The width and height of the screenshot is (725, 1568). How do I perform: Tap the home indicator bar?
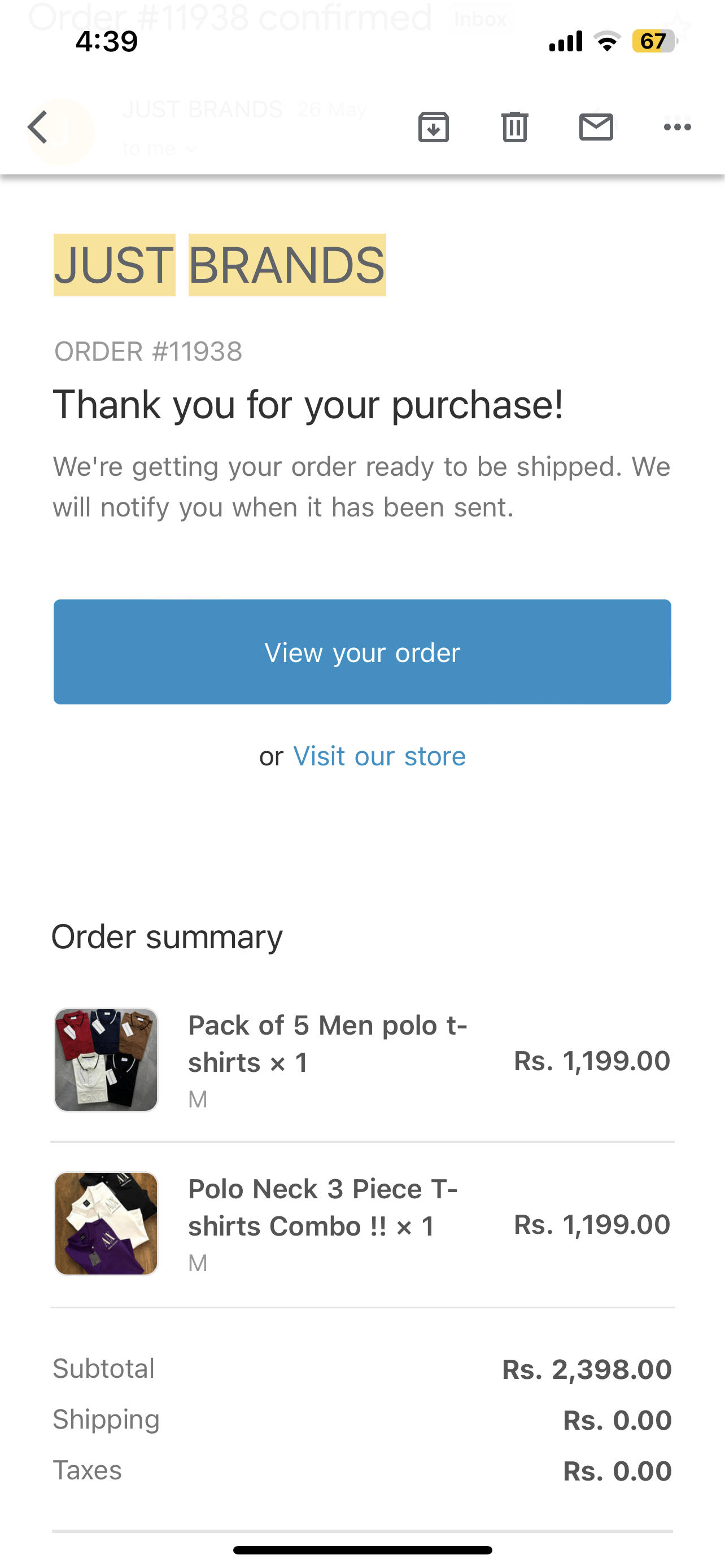362,1550
